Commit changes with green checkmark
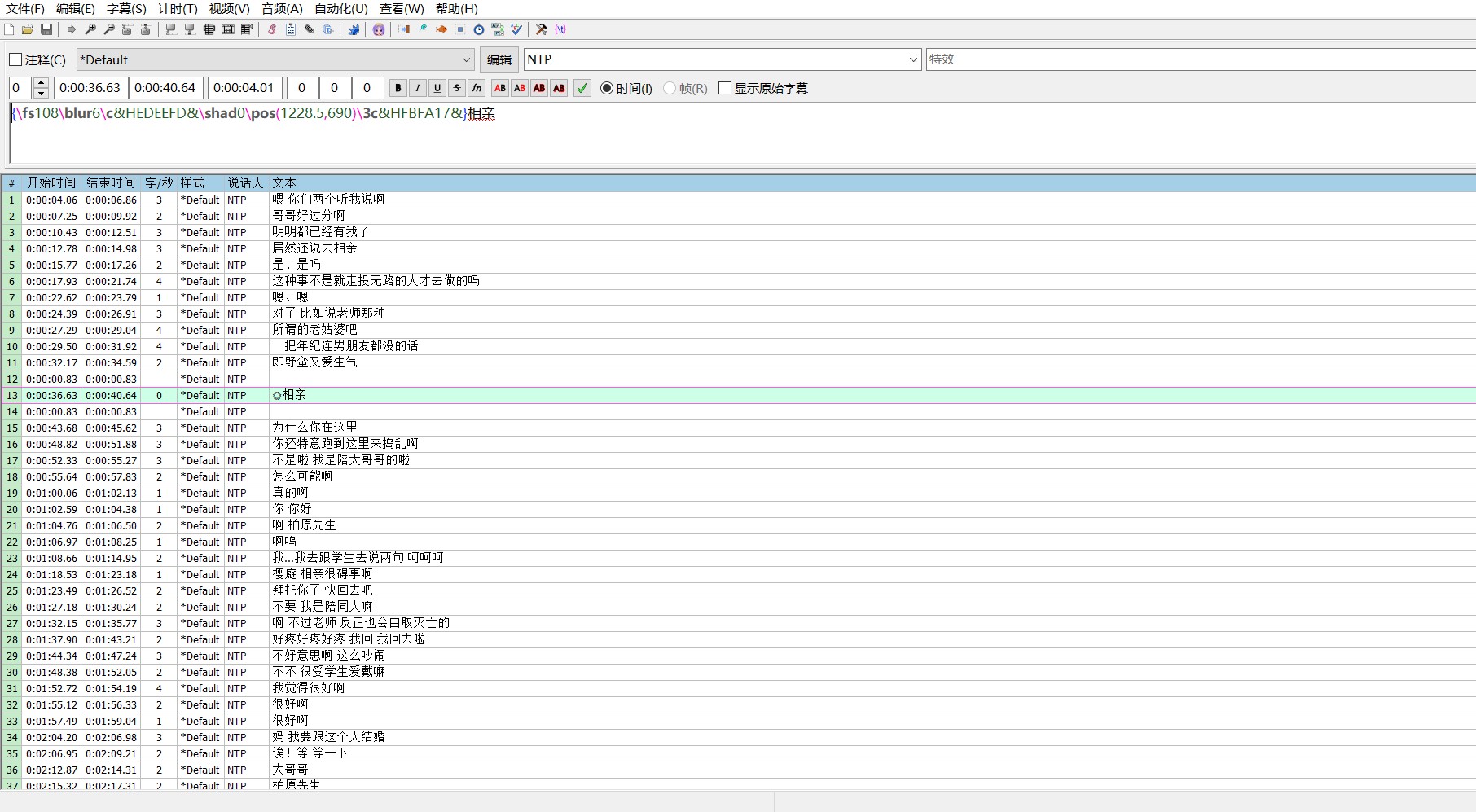 pyautogui.click(x=582, y=88)
